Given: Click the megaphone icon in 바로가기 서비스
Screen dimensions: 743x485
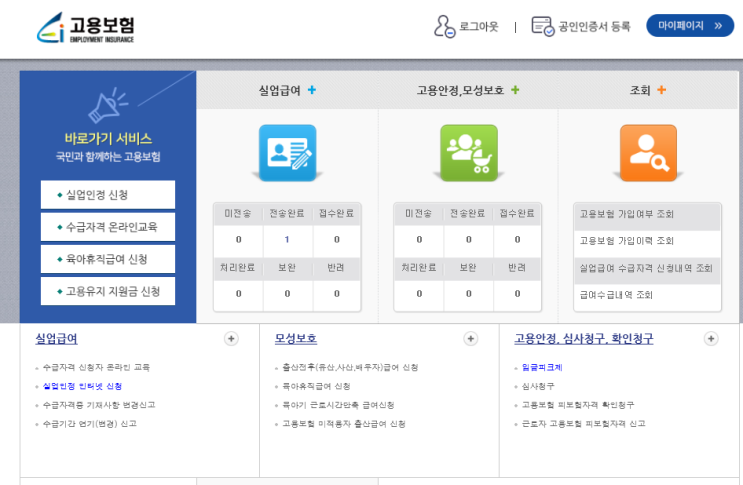Looking at the screenshot, I should point(108,104).
